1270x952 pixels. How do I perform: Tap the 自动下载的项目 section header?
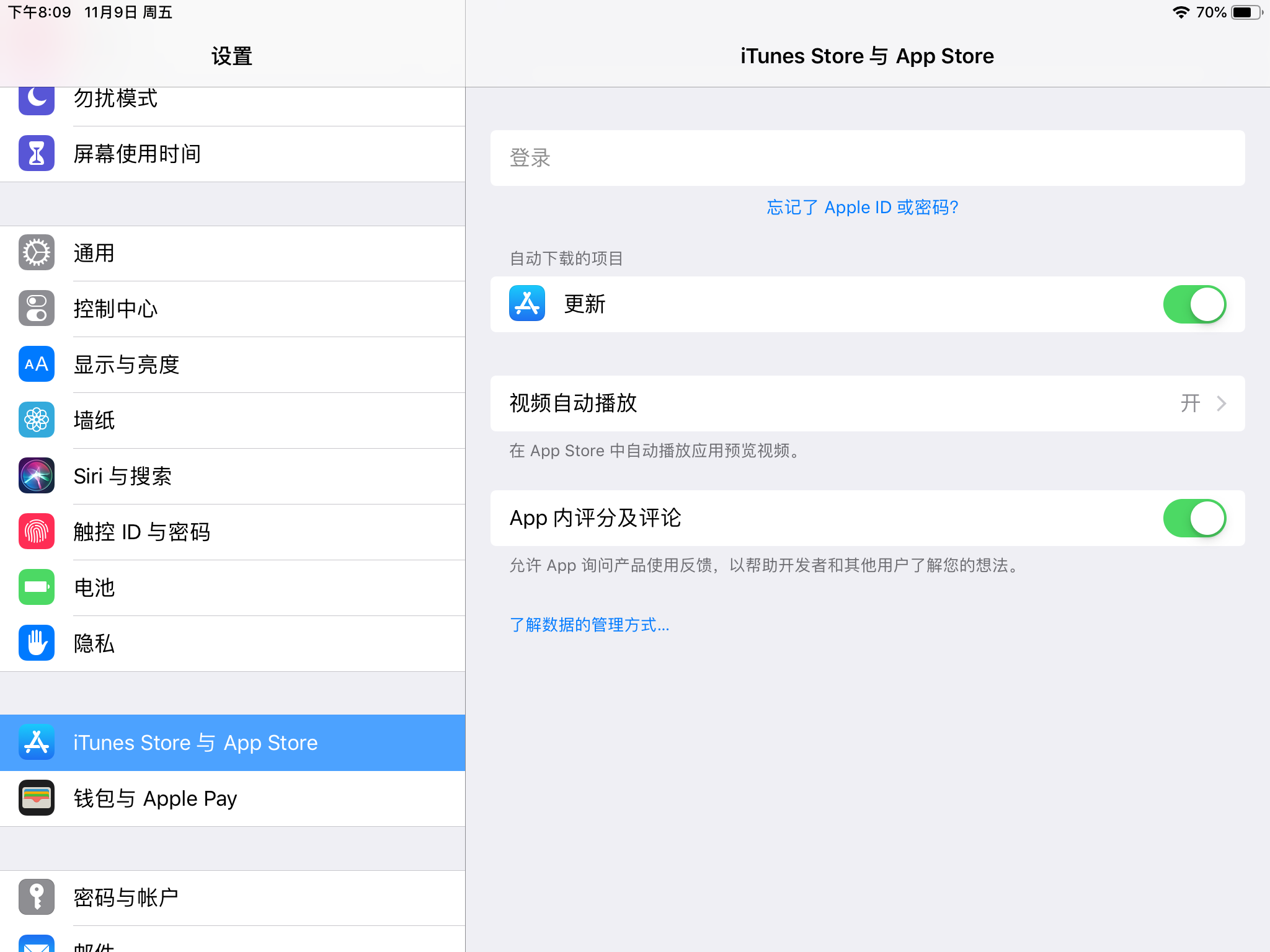566,258
